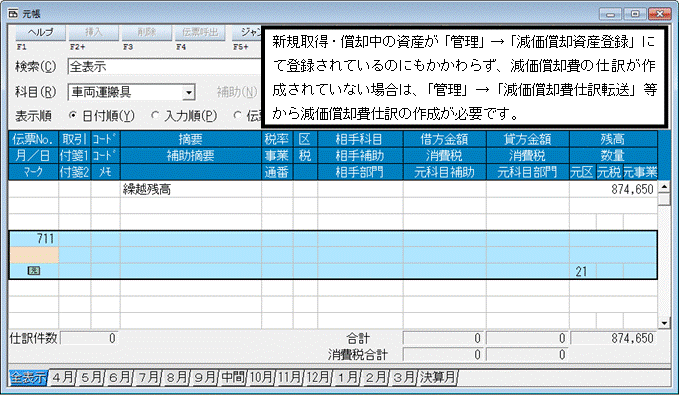The height and width of the screenshot is (396, 679).
Task: Switch to the 9月 tab
Action: click(x=204, y=377)
